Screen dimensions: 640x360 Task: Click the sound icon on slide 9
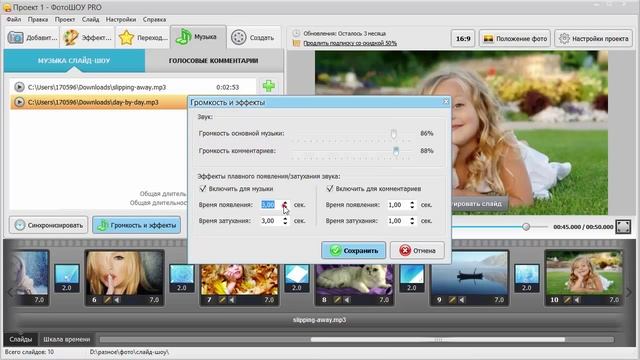(462, 300)
